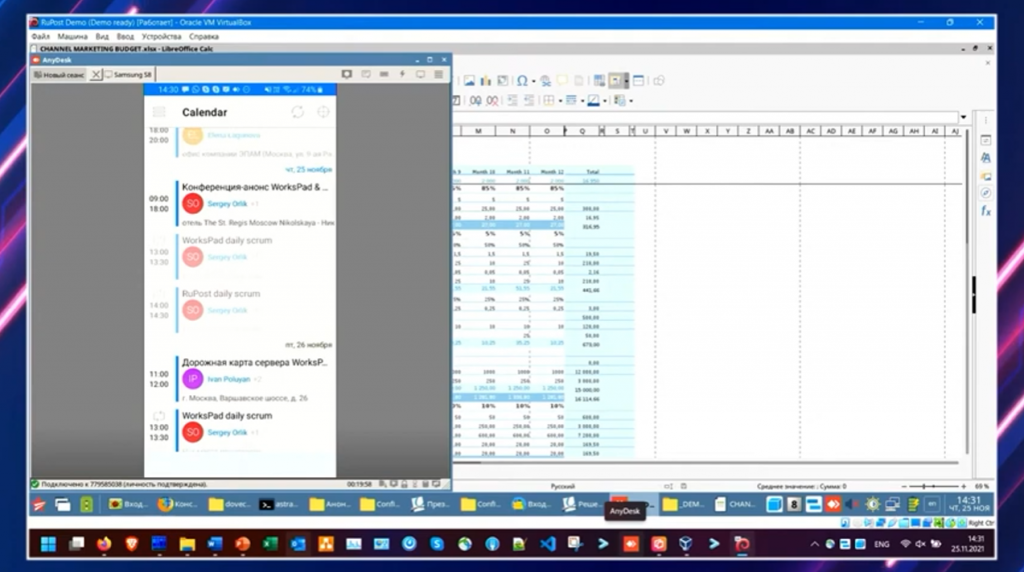Open the AnyDesk hamburger menu icon in toolbar
Screen dimensions: 1024x572
439,74
